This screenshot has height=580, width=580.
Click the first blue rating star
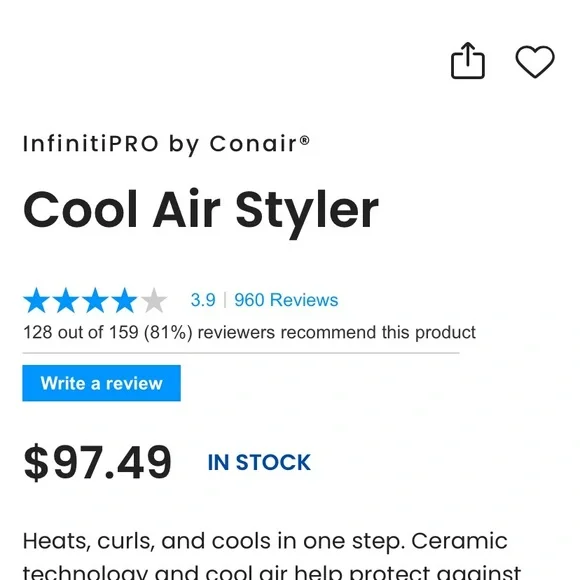tap(37, 300)
